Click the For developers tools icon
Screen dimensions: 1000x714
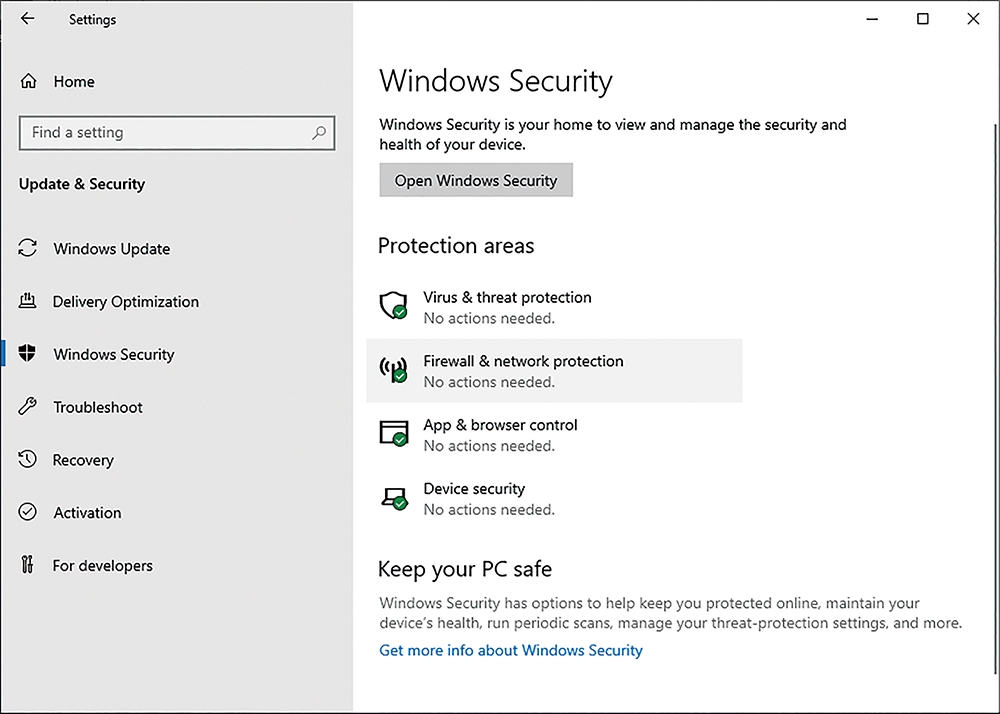pos(27,565)
